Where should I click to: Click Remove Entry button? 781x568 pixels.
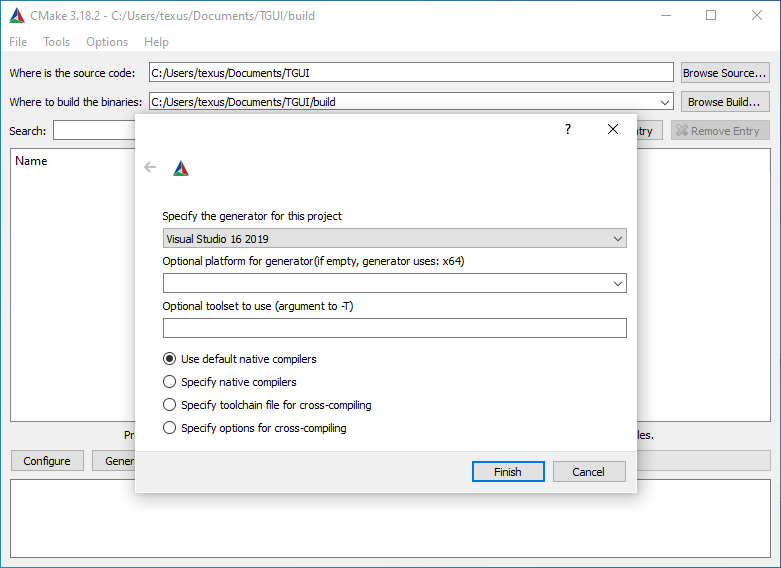[x=720, y=131]
